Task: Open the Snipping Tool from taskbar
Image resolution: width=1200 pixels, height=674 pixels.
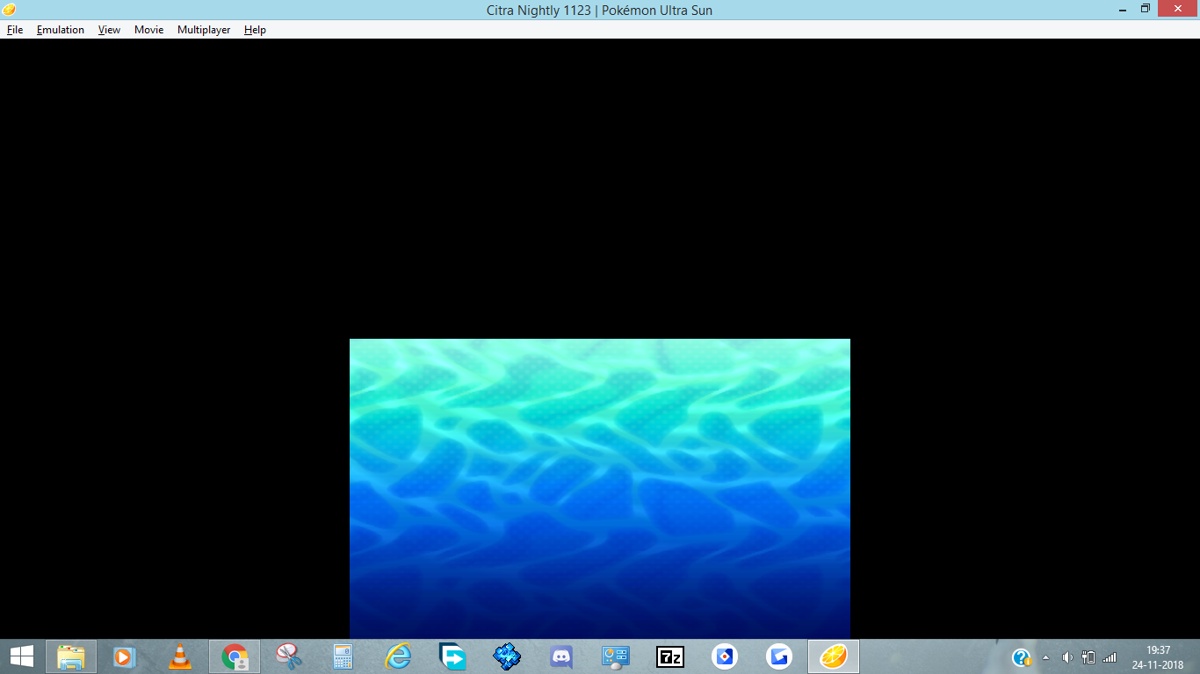Action: pyautogui.click(x=289, y=657)
